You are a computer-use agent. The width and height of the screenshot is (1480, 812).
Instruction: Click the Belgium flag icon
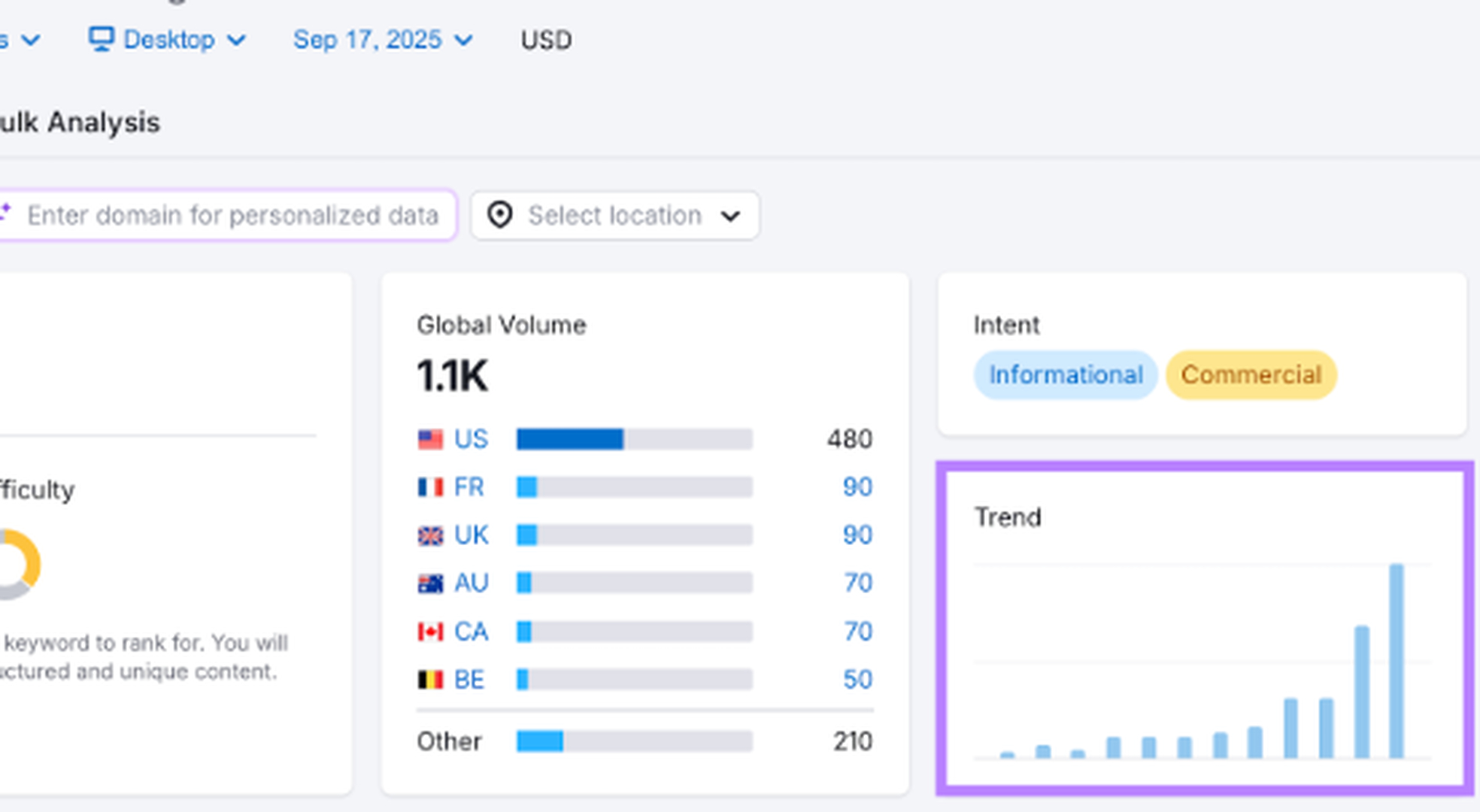tap(430, 680)
